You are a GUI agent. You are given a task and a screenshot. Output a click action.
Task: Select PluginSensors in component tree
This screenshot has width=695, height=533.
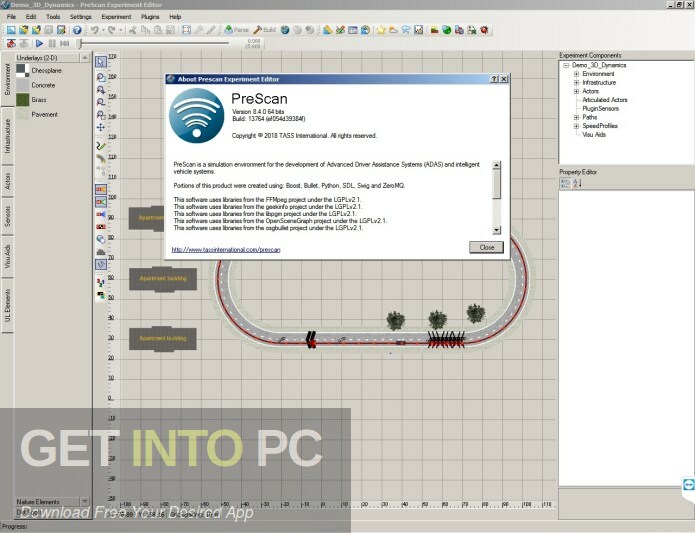pos(601,109)
